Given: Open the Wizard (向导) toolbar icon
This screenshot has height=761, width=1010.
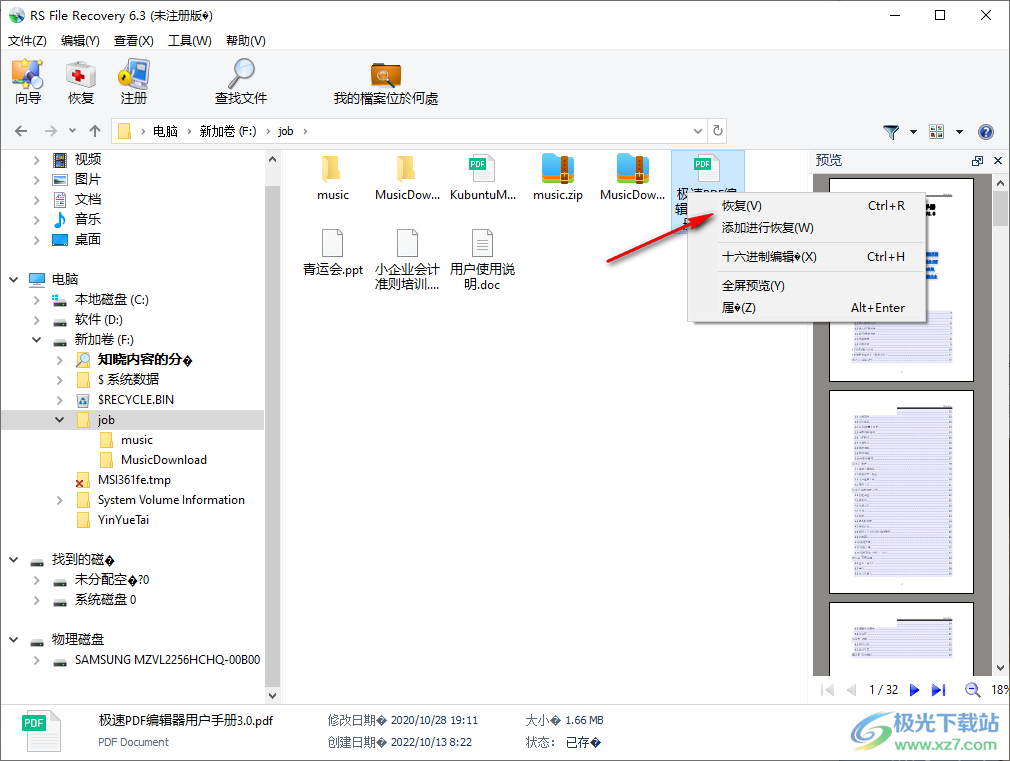Looking at the screenshot, I should tap(28, 81).
